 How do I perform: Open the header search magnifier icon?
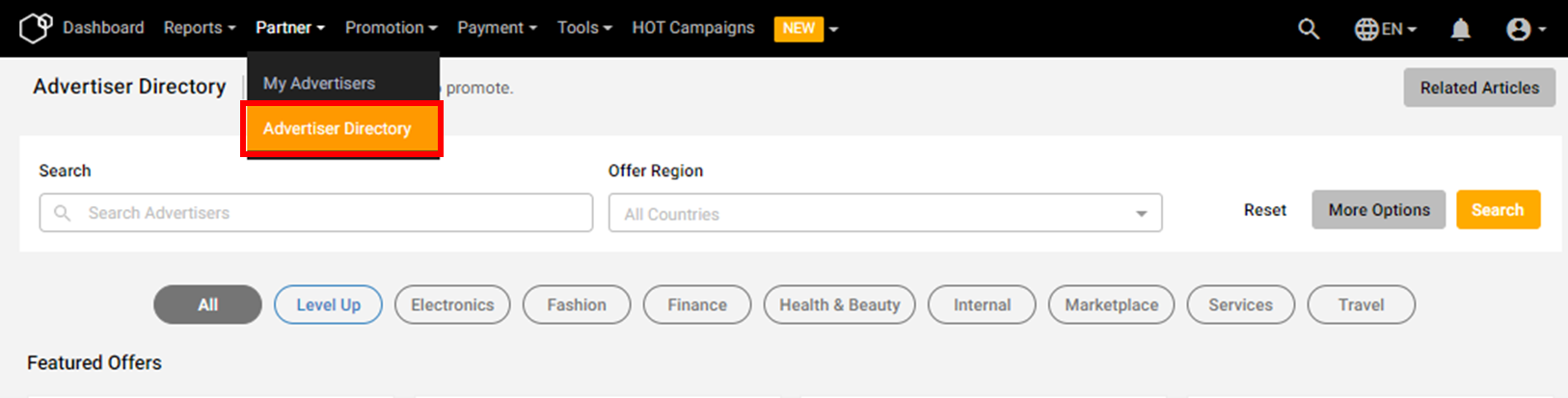coord(1309,29)
